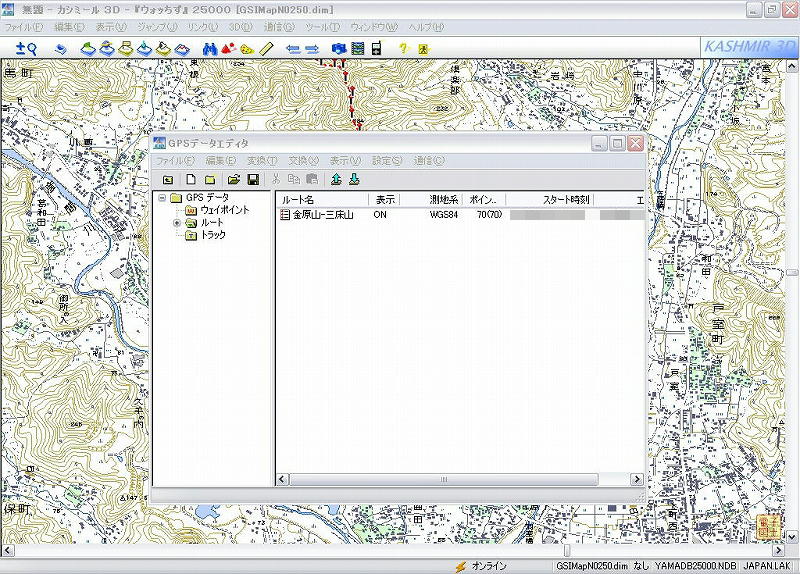Click the copy icon in GPS editor toolbar
800x574 pixels.
pos(294,179)
